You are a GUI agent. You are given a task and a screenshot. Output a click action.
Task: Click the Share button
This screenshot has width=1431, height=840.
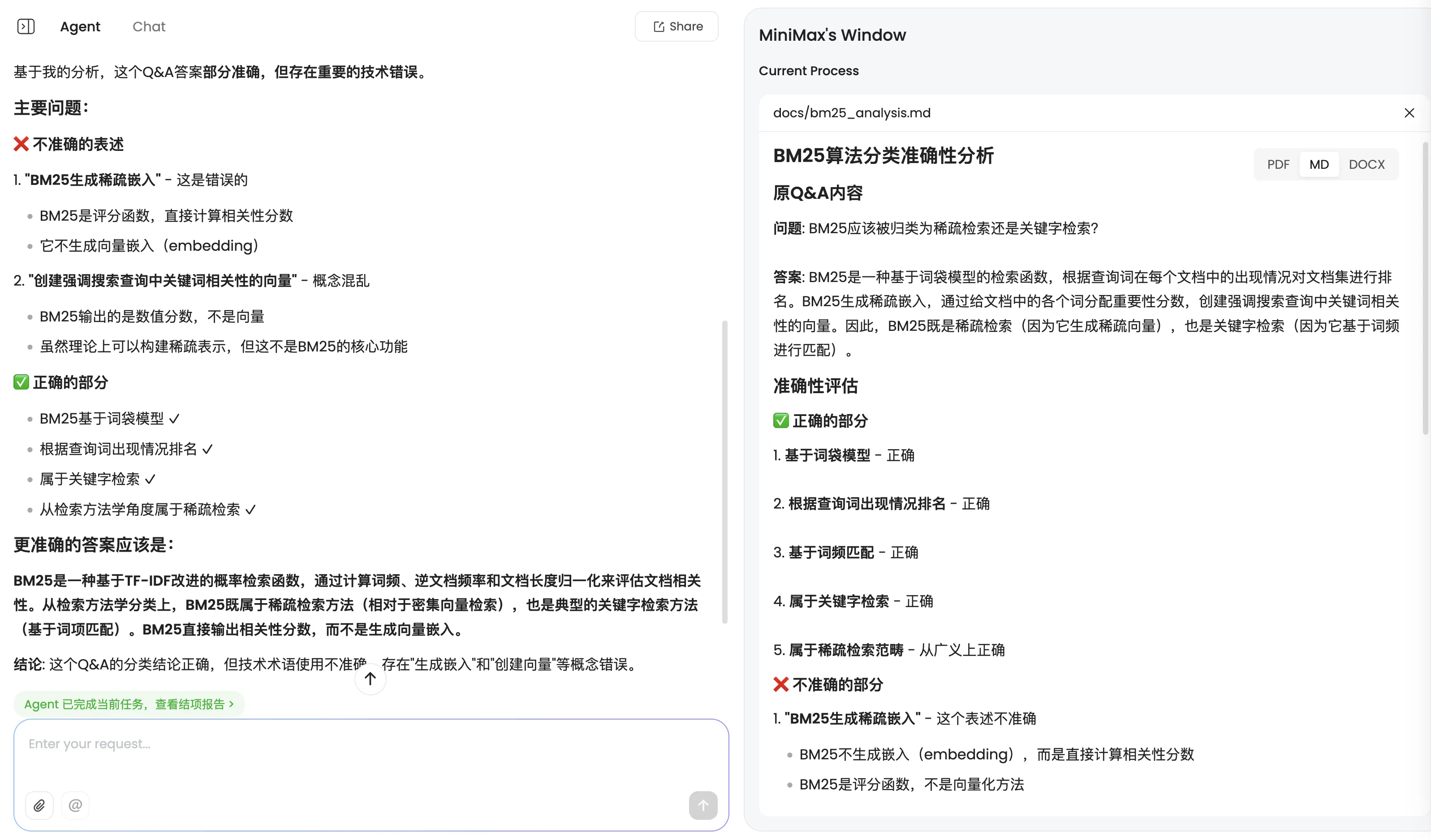(677, 26)
